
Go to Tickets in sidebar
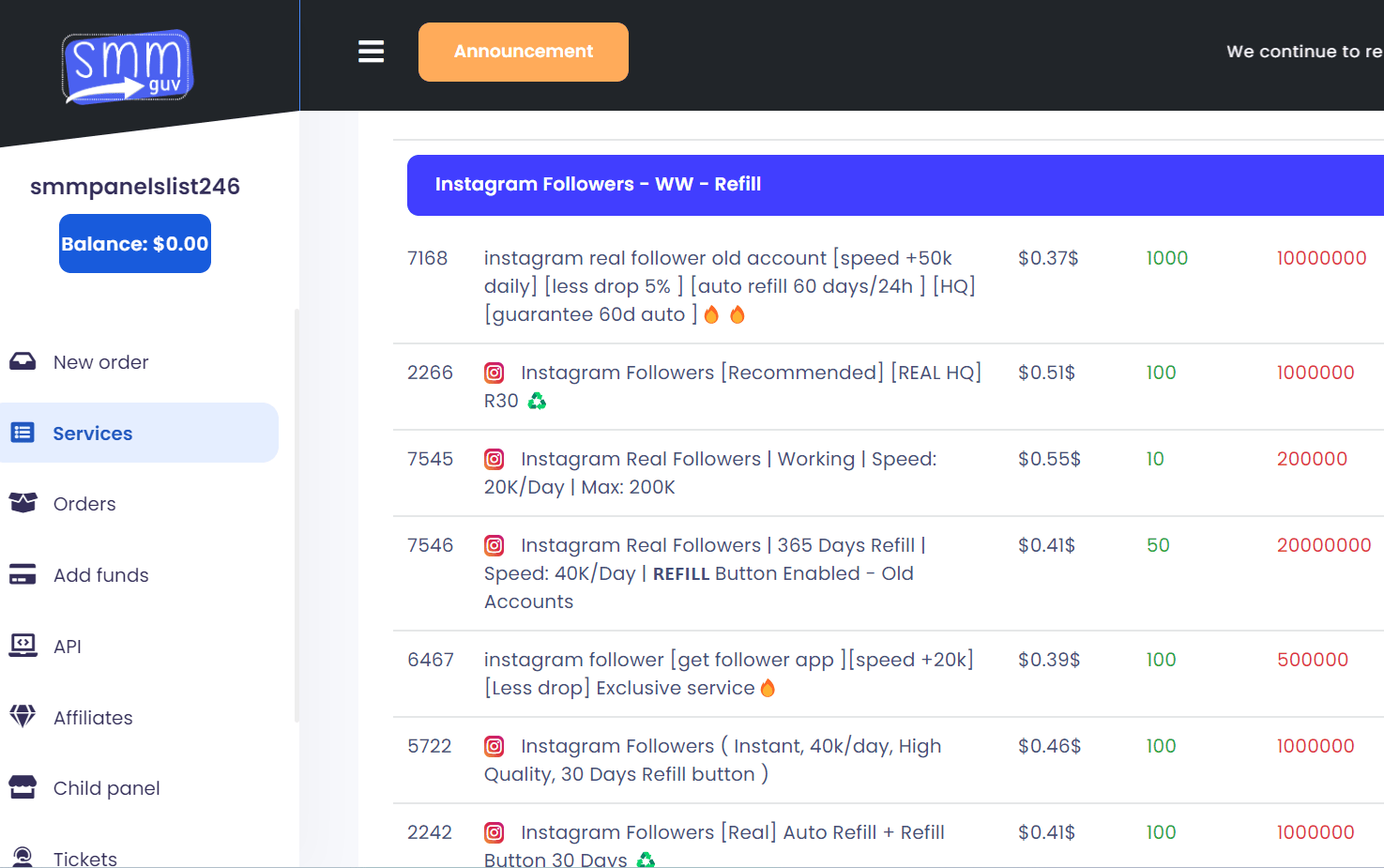pos(84,858)
